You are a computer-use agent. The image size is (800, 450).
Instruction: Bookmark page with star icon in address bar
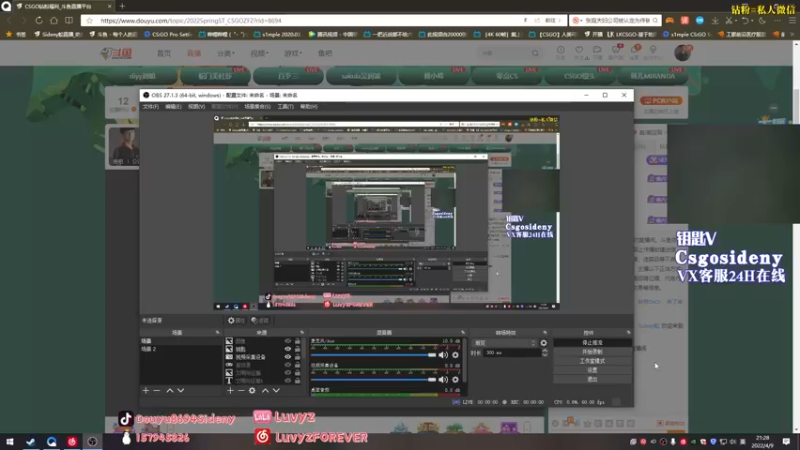tap(90, 20)
